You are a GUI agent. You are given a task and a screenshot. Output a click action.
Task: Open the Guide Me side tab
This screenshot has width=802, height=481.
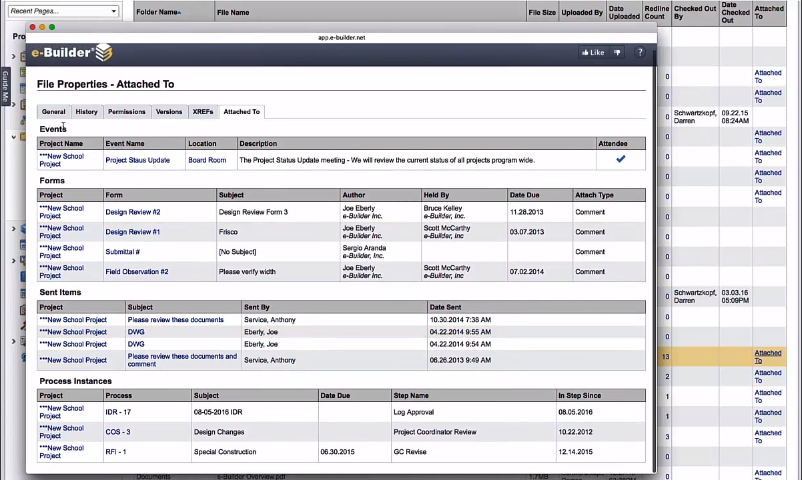tap(5, 85)
